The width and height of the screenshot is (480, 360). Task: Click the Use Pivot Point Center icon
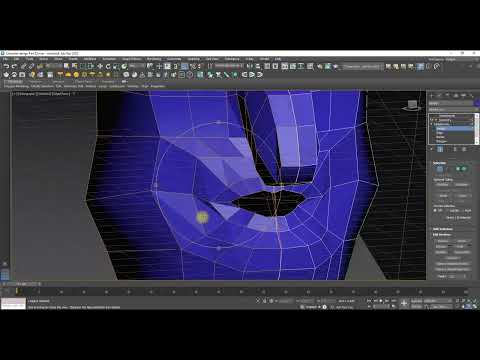pyautogui.click(x=150, y=66)
